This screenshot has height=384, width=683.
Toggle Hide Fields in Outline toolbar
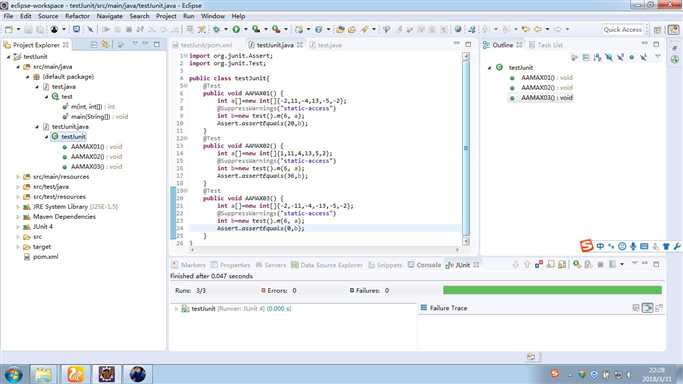coord(609,57)
